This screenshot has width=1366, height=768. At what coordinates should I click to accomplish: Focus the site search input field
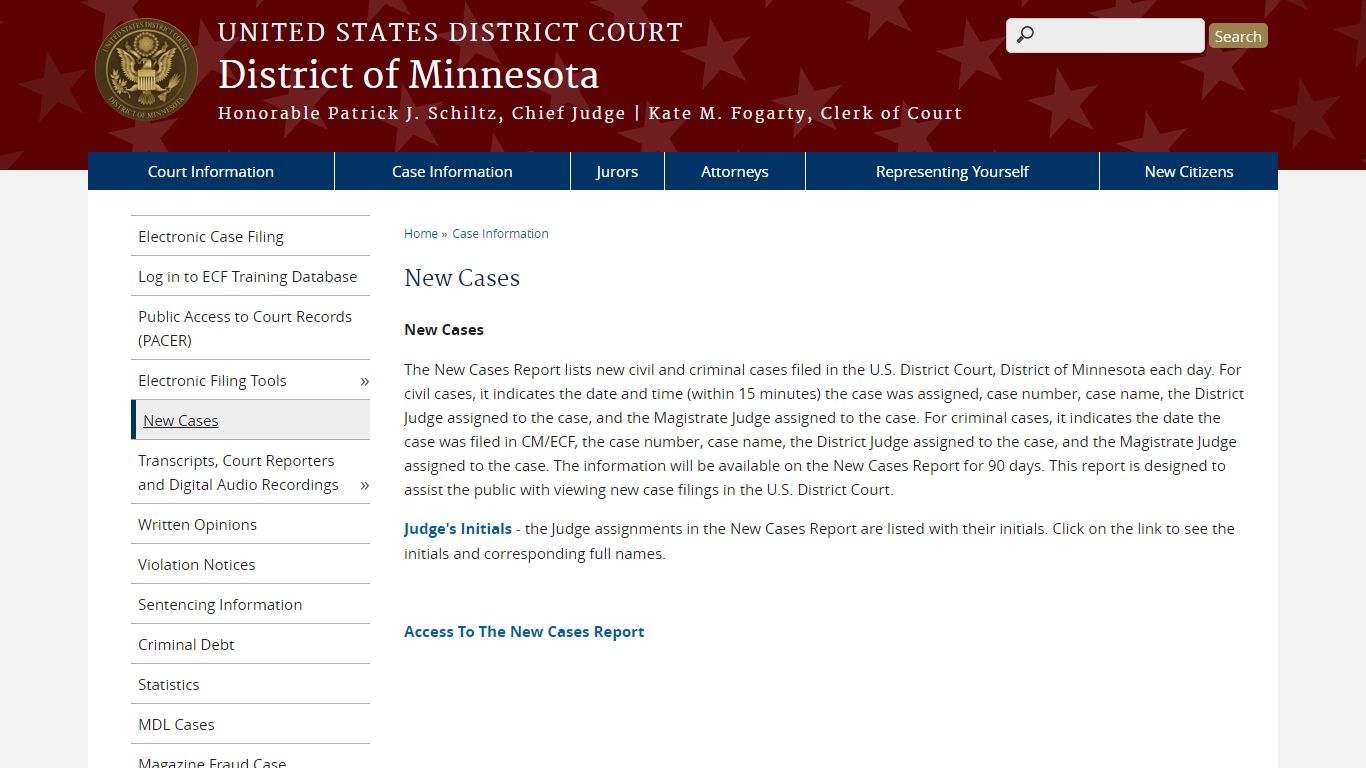(x=1105, y=36)
